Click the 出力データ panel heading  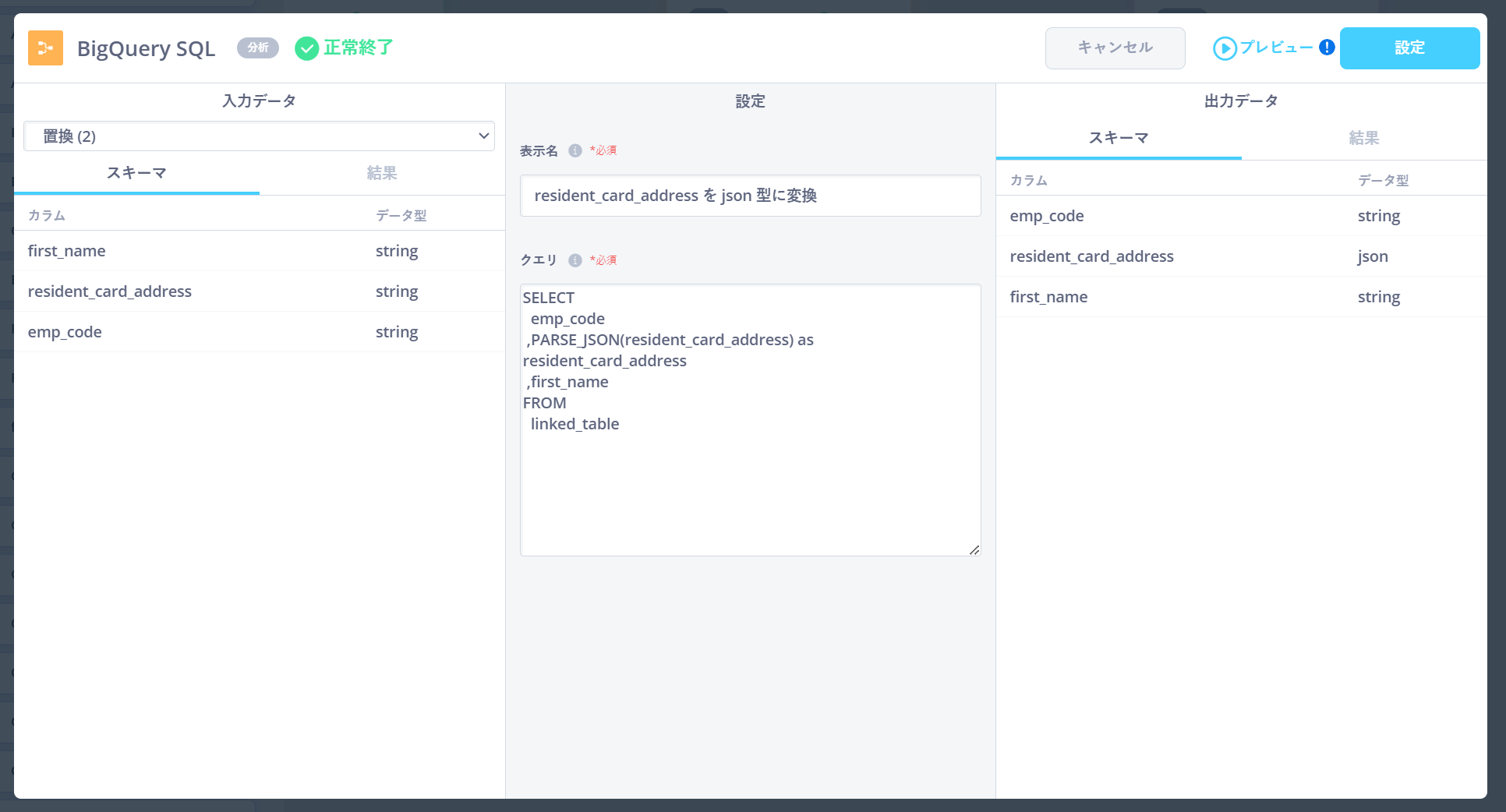pos(1242,101)
